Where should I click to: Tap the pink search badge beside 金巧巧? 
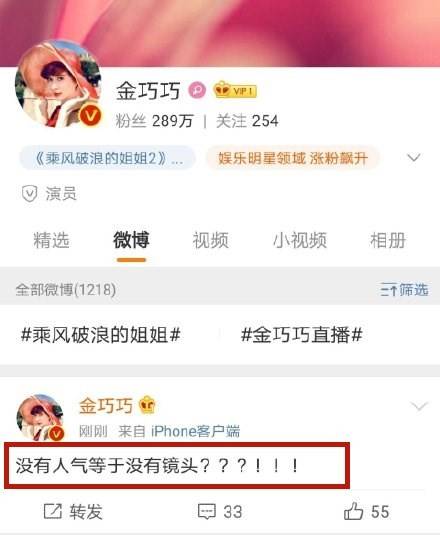click(197, 90)
